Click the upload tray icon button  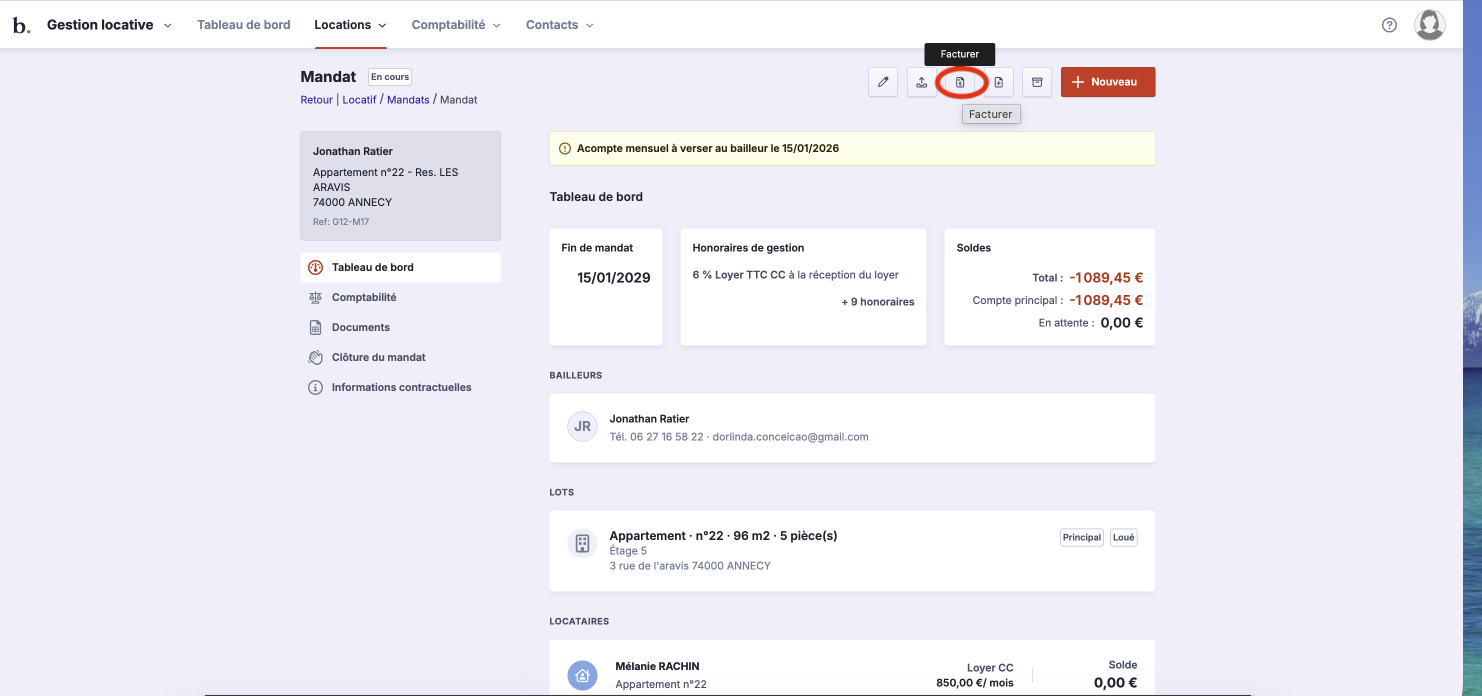coord(921,82)
